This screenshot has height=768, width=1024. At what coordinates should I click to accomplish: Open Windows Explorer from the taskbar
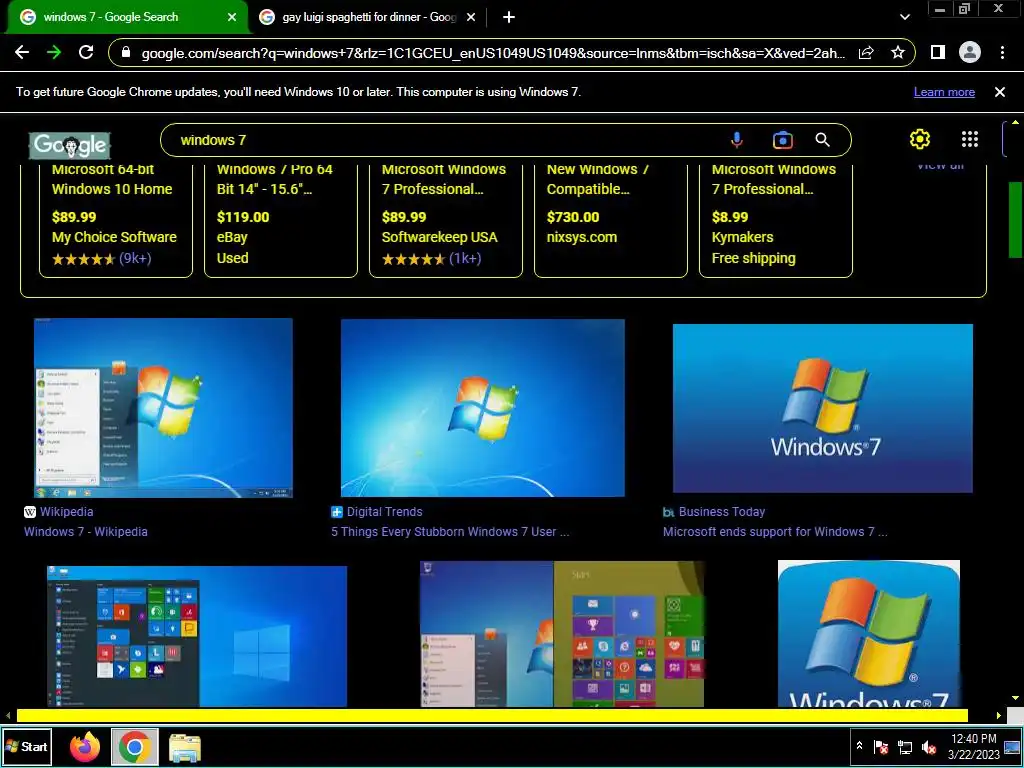[x=185, y=748]
